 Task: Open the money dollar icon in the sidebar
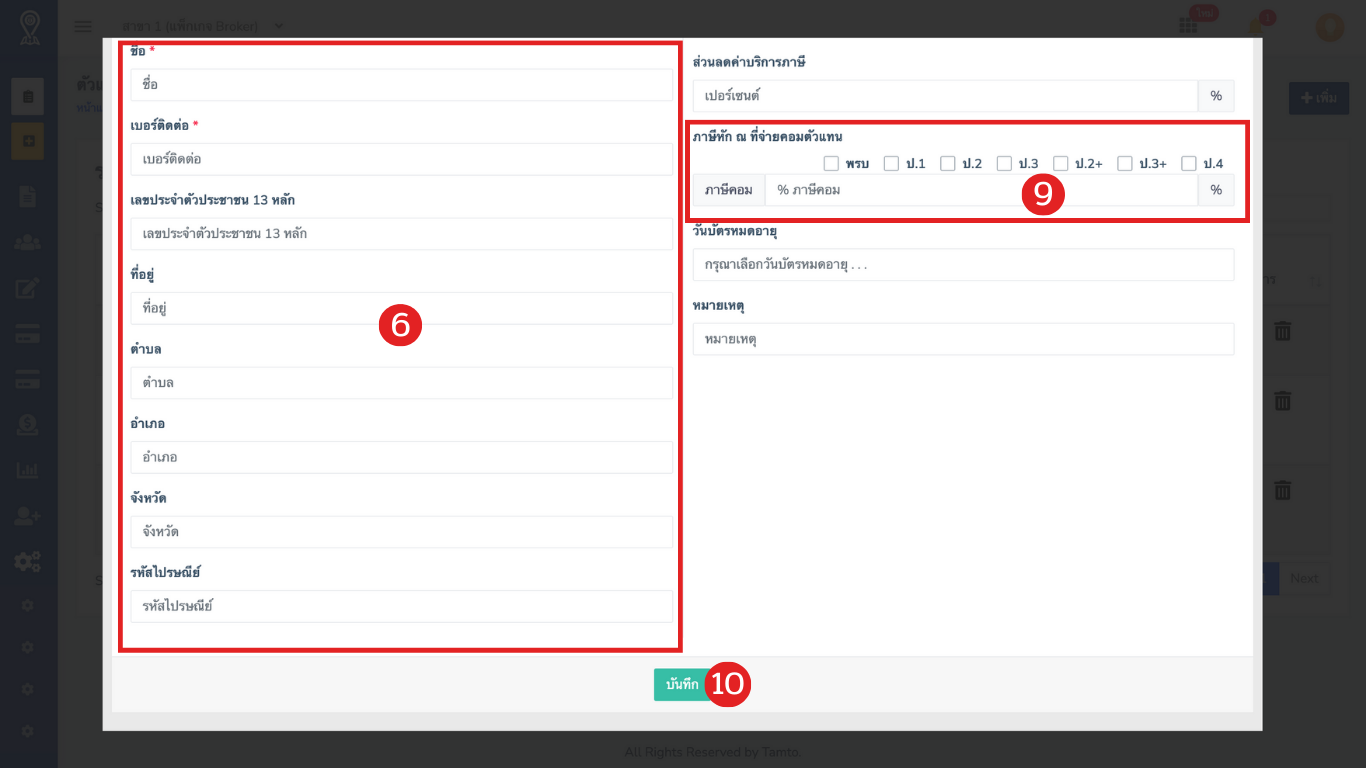tap(28, 425)
